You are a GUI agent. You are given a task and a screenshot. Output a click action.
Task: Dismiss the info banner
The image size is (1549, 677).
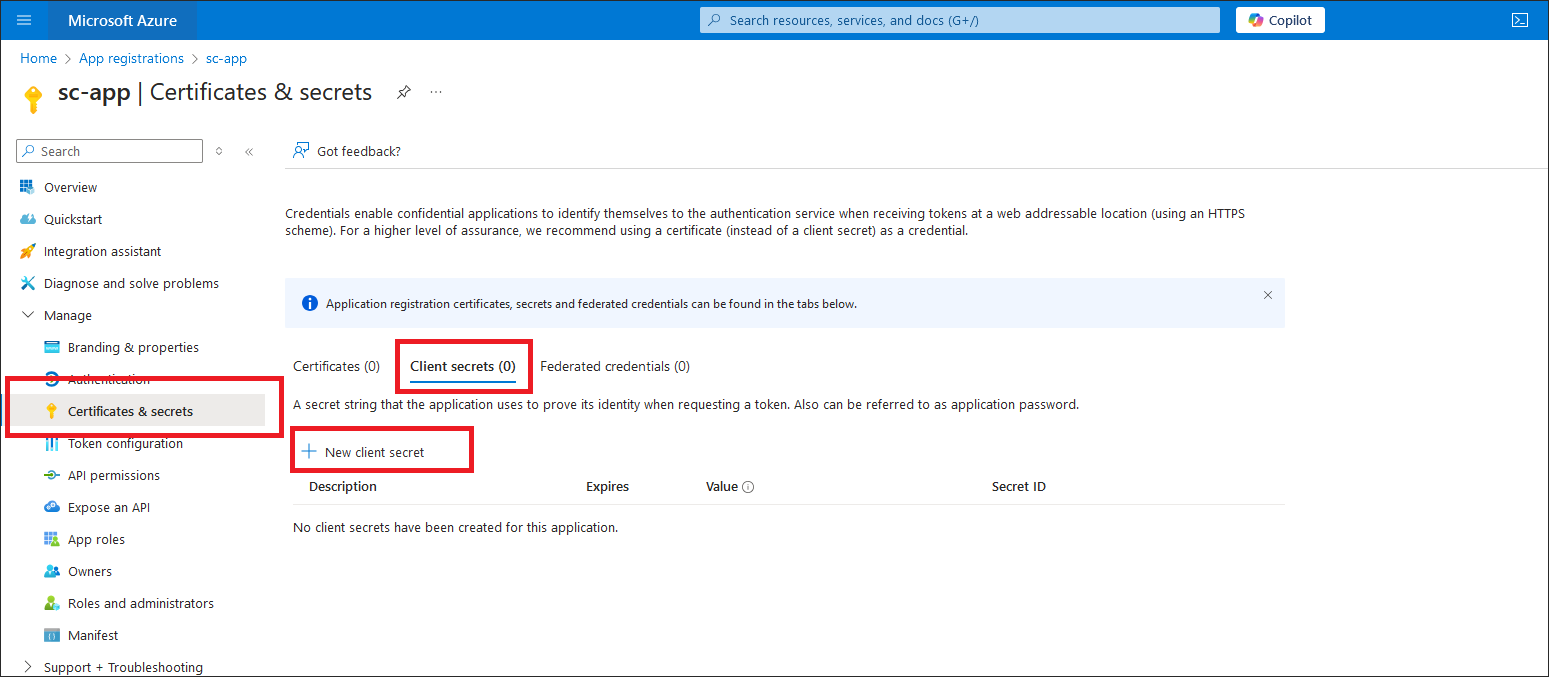[x=1267, y=295]
